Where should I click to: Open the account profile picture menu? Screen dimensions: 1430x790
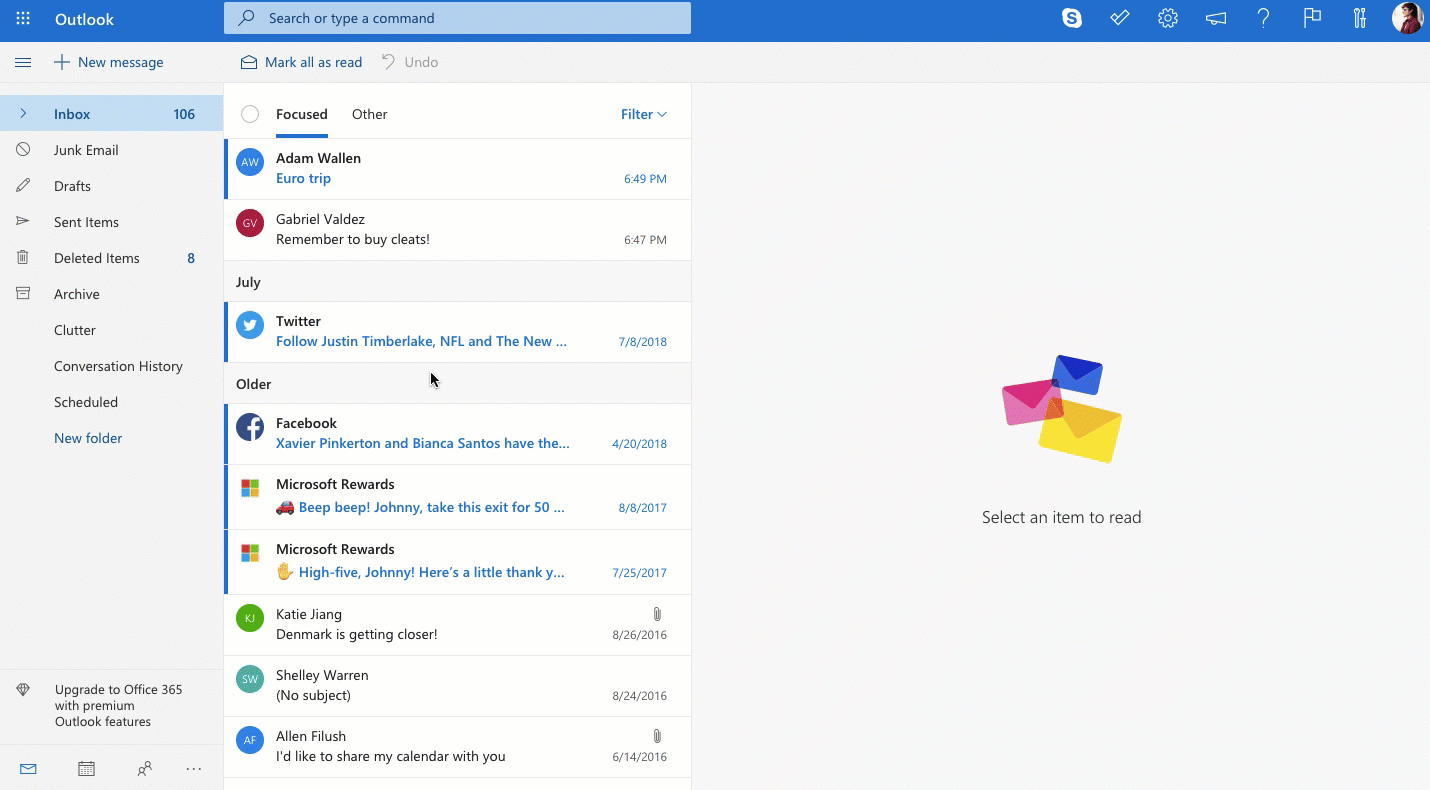point(1407,18)
